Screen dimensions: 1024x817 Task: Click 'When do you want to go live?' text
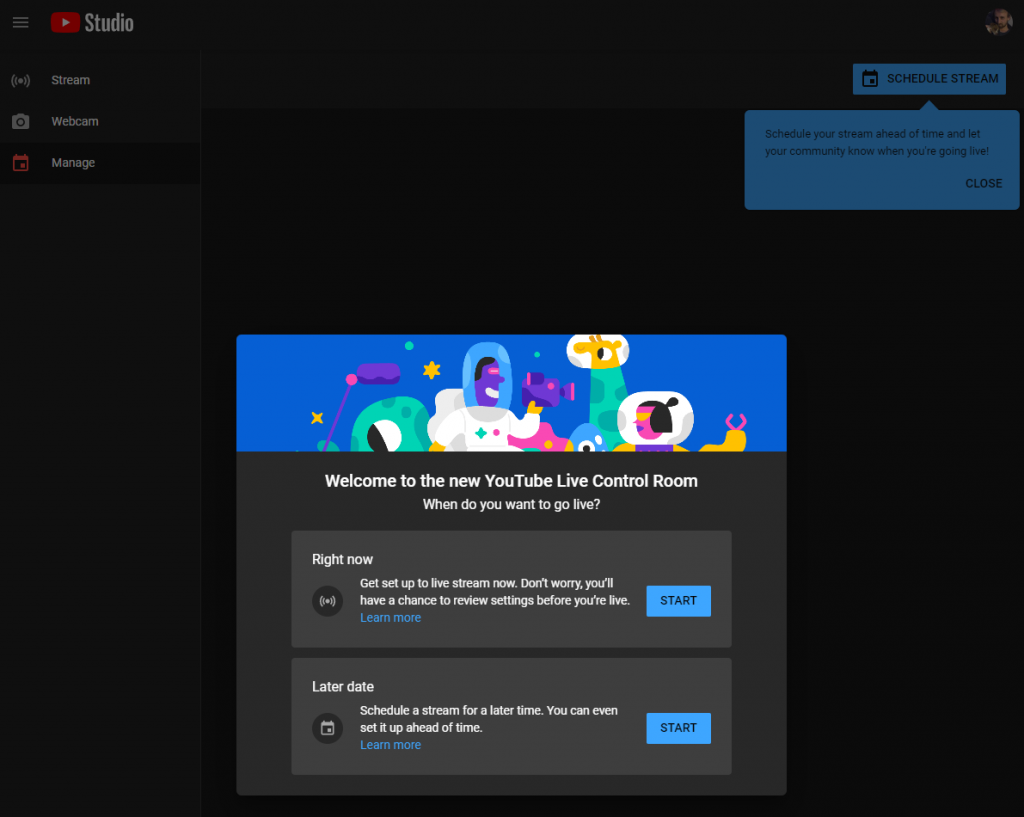(511, 505)
